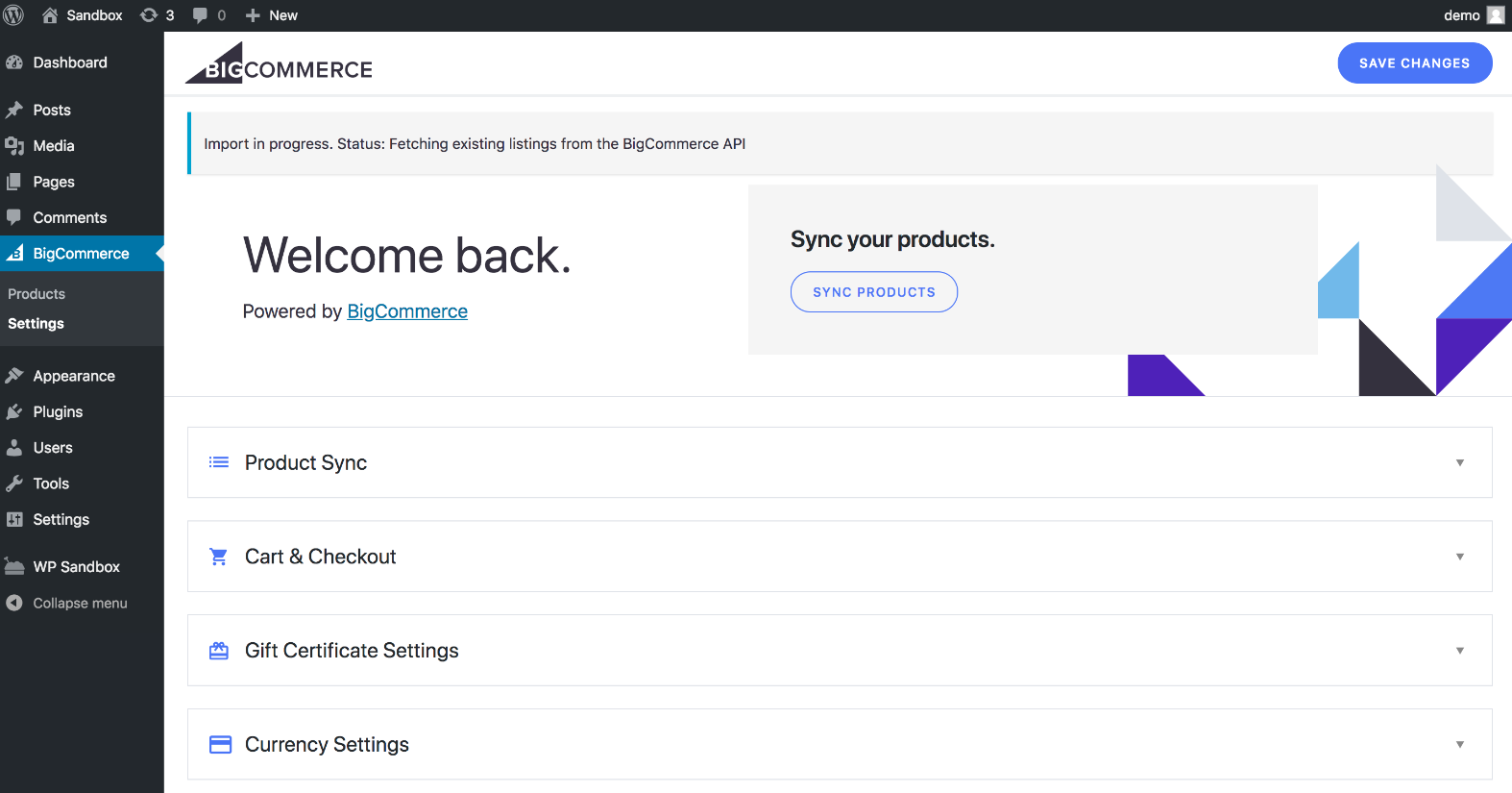1512x793 pixels.
Task: Click the WordPress logo icon
Action: (13, 15)
